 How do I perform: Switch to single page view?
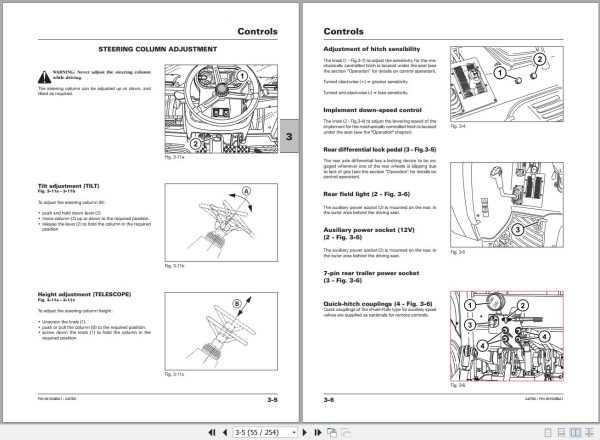548,432
